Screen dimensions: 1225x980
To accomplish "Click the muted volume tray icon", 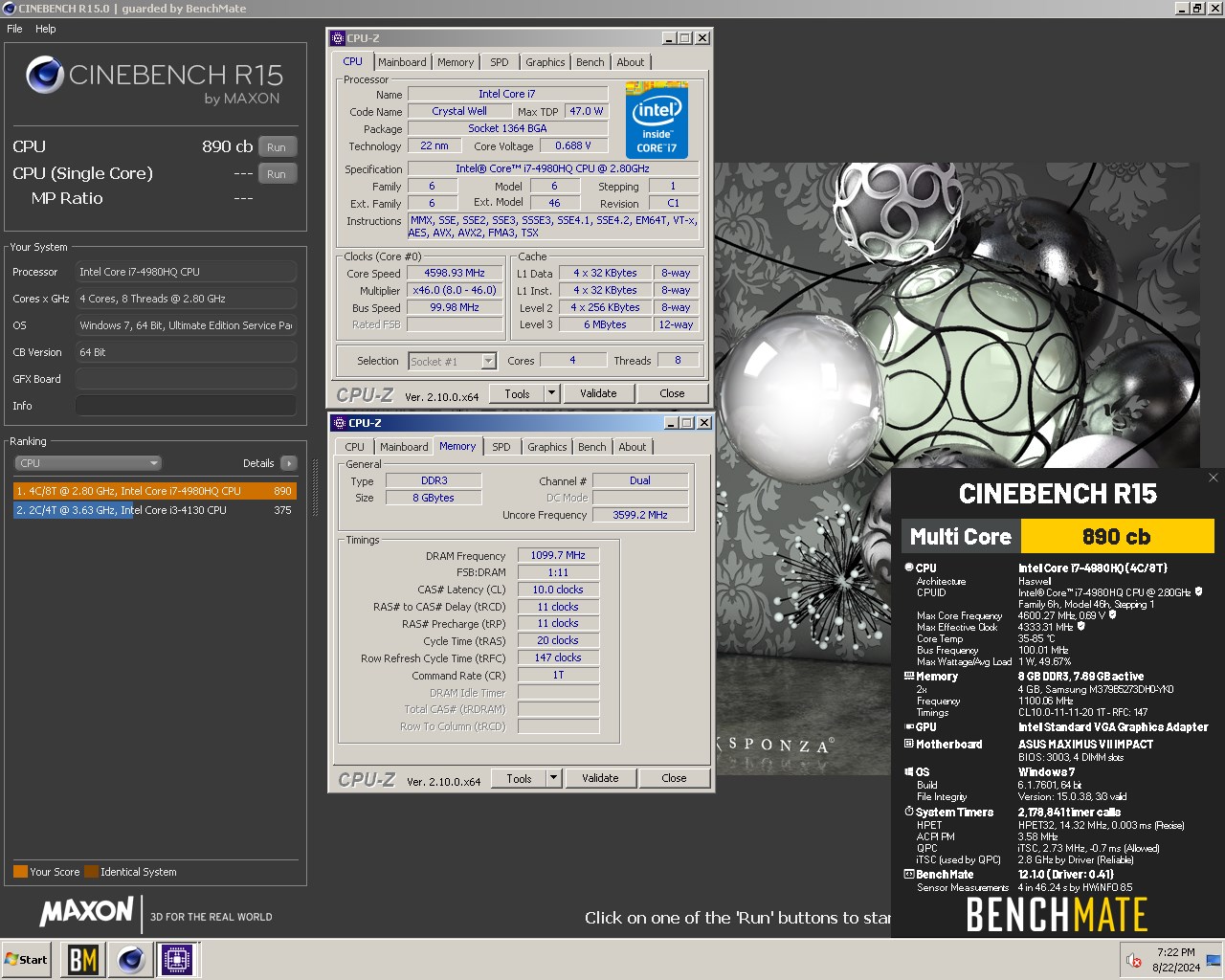I will click(x=1134, y=960).
